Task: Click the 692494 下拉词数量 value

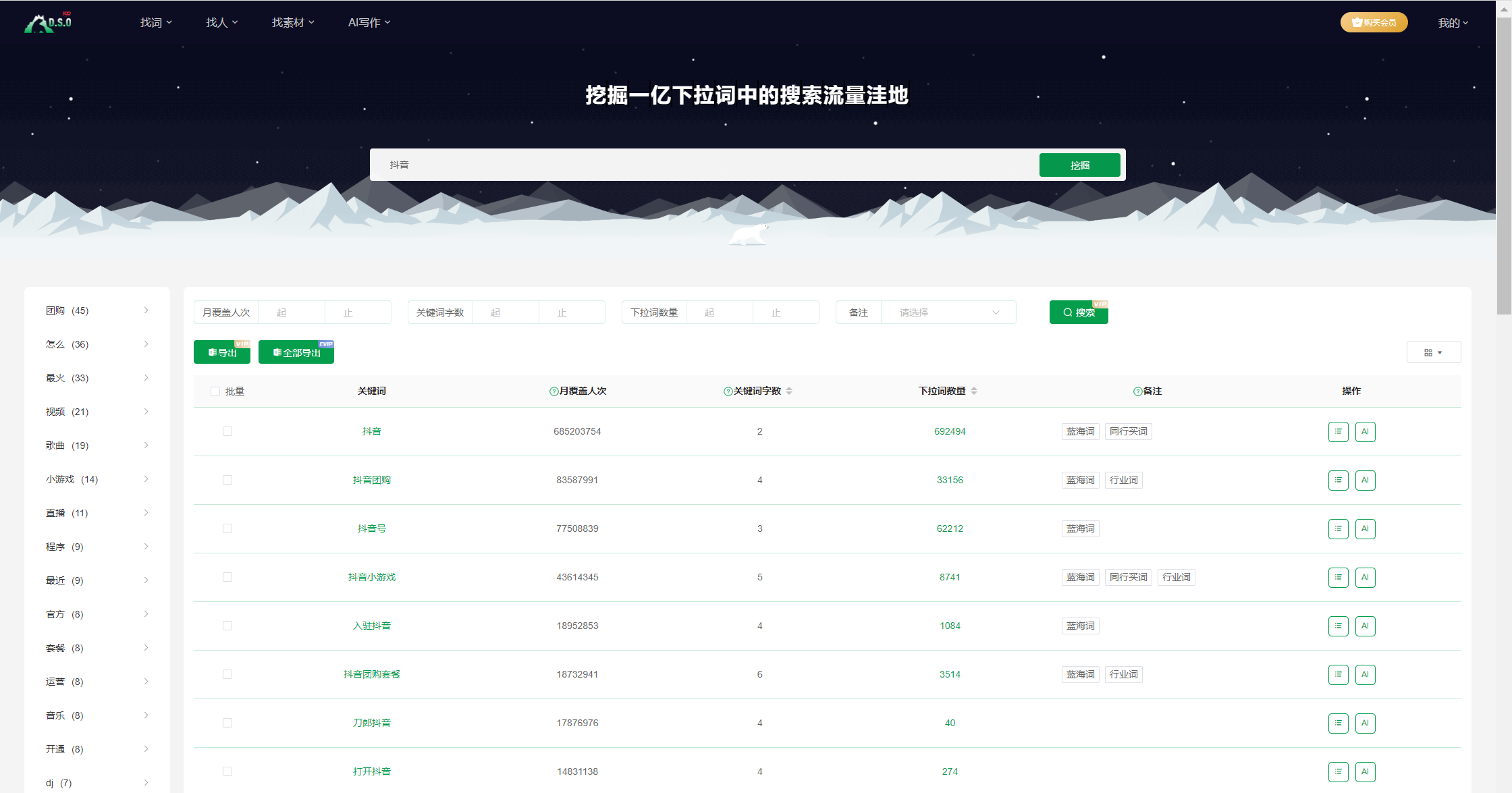Action: pos(950,431)
